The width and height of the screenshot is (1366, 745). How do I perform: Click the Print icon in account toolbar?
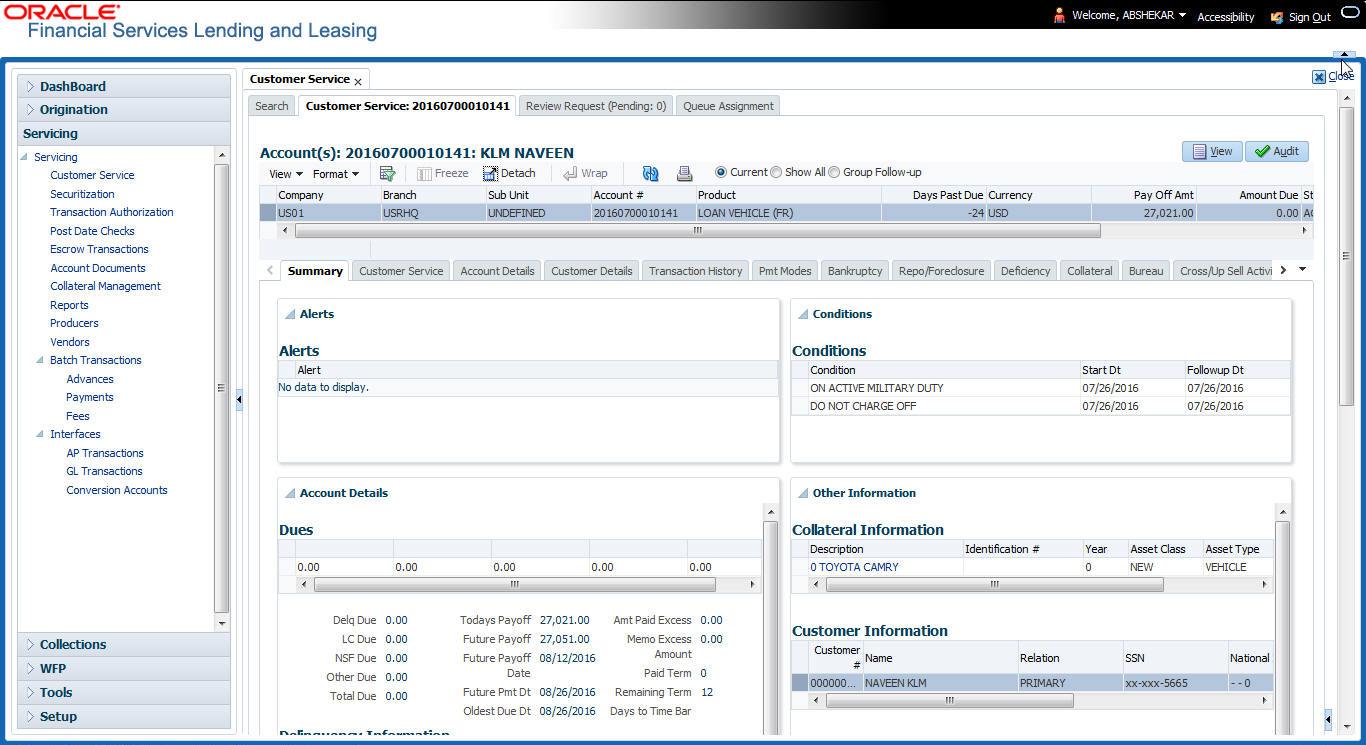click(x=684, y=173)
